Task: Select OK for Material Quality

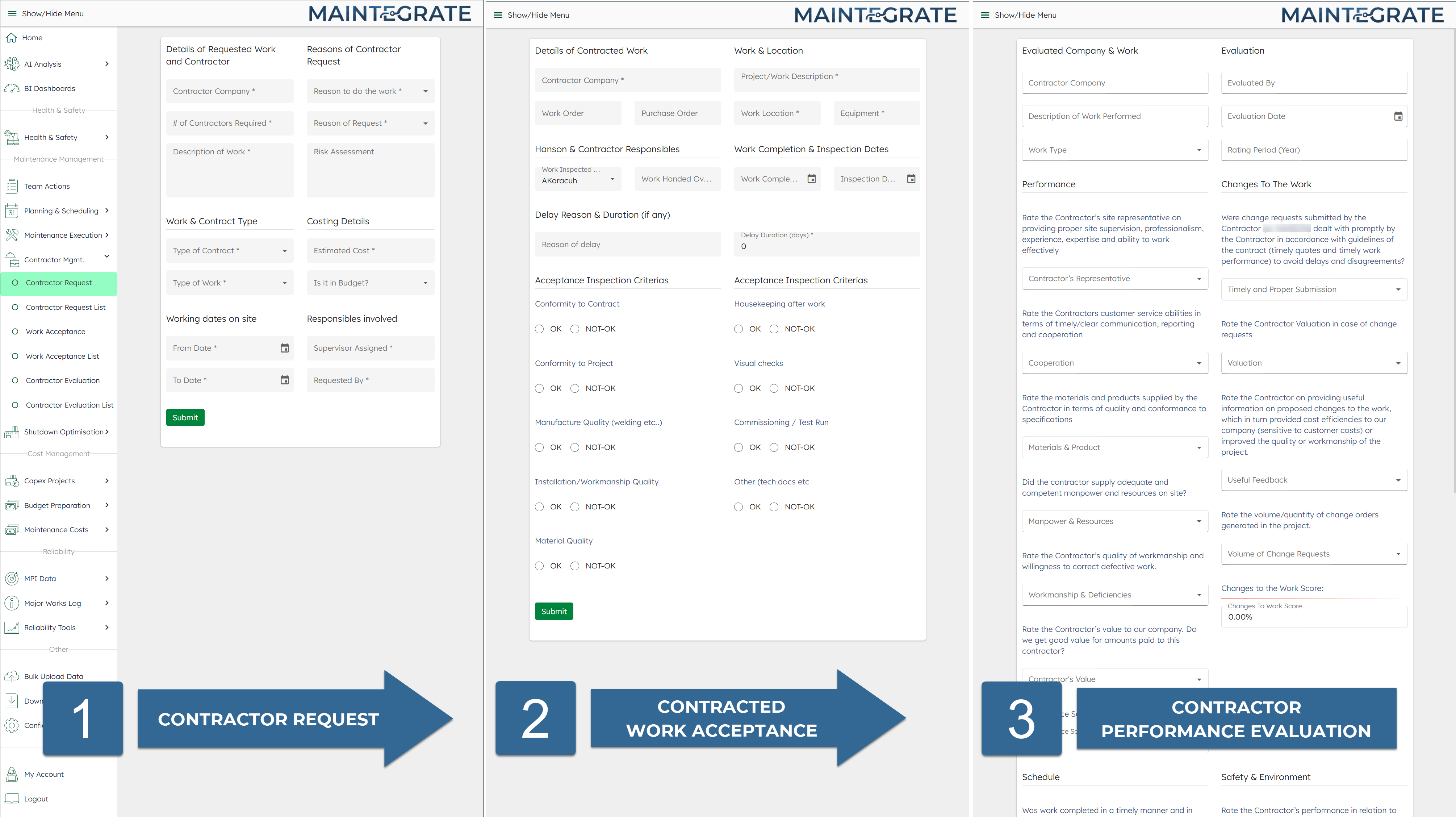Action: click(x=539, y=566)
